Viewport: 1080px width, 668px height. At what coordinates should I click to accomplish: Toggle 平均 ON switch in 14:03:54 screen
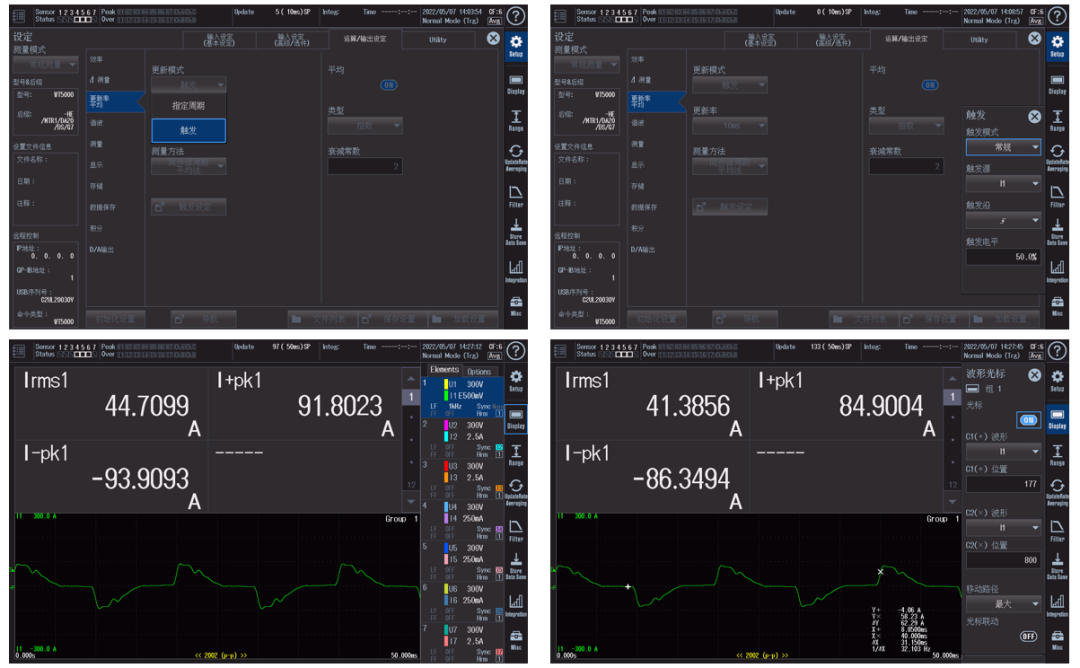pos(388,85)
